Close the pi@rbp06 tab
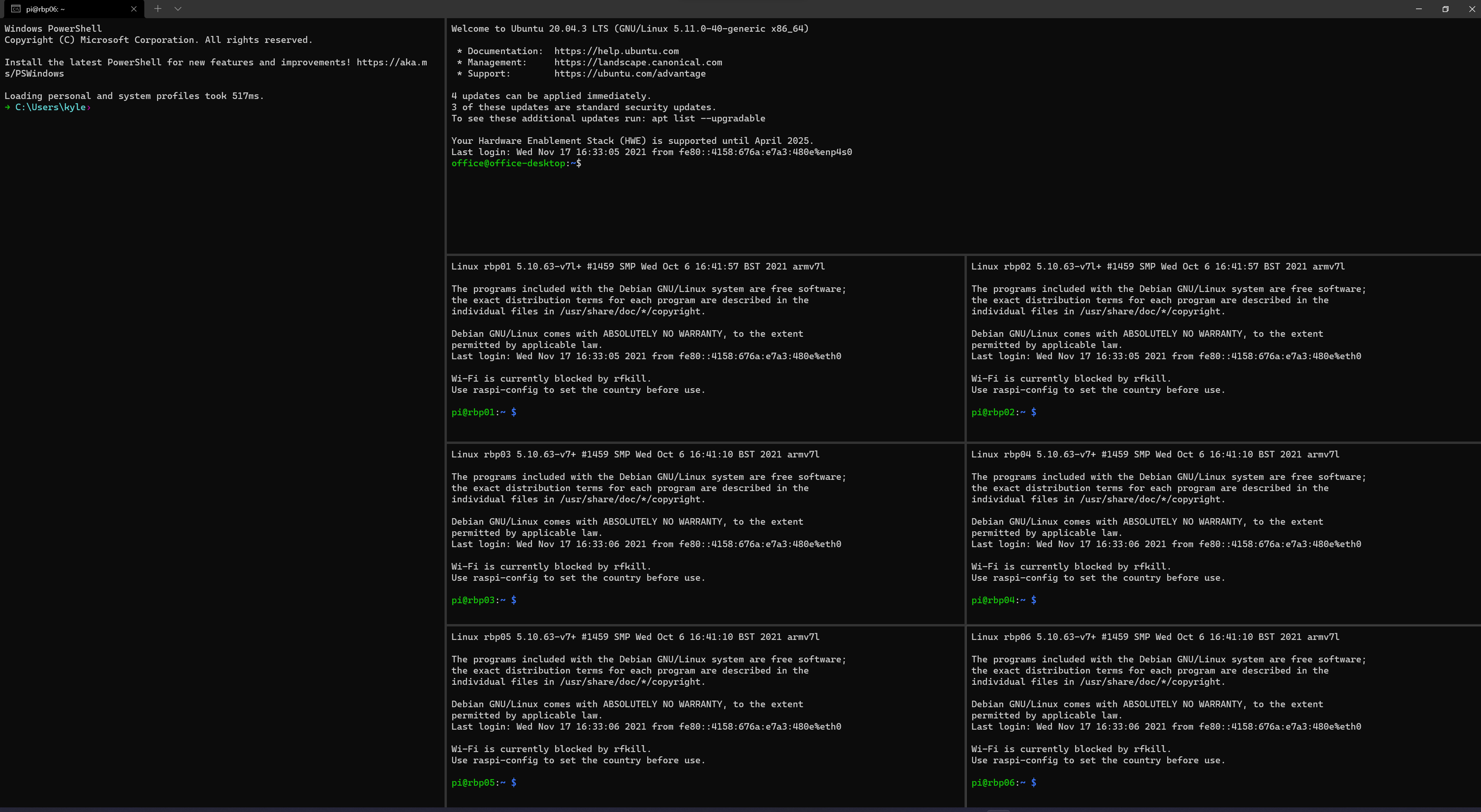The height and width of the screenshot is (812, 1481). (x=133, y=9)
